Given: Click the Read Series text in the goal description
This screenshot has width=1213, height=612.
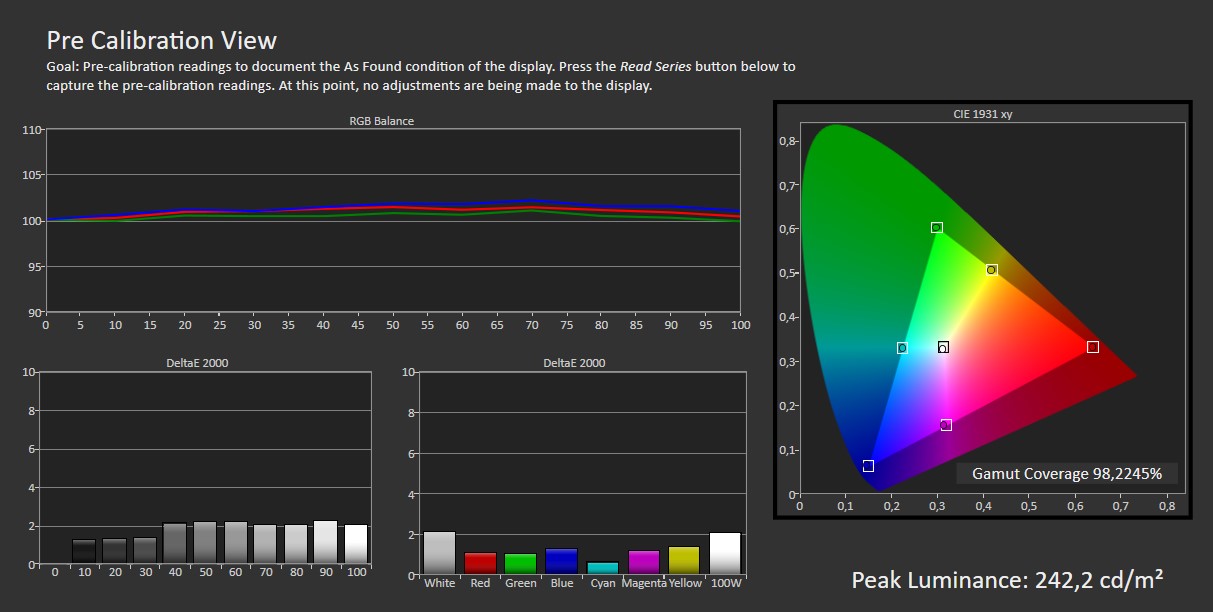Looking at the screenshot, I should [x=656, y=67].
